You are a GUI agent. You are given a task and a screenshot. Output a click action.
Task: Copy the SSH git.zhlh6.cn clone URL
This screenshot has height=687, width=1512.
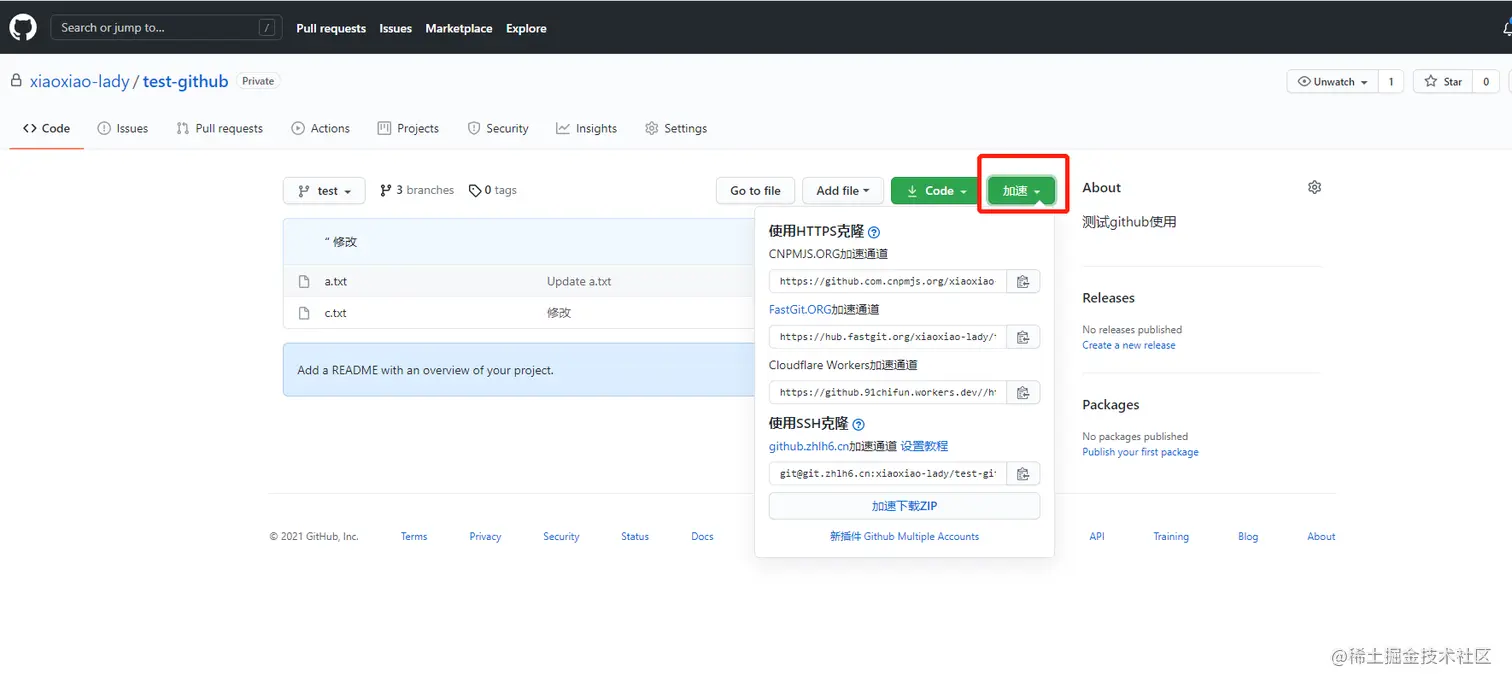point(1023,474)
